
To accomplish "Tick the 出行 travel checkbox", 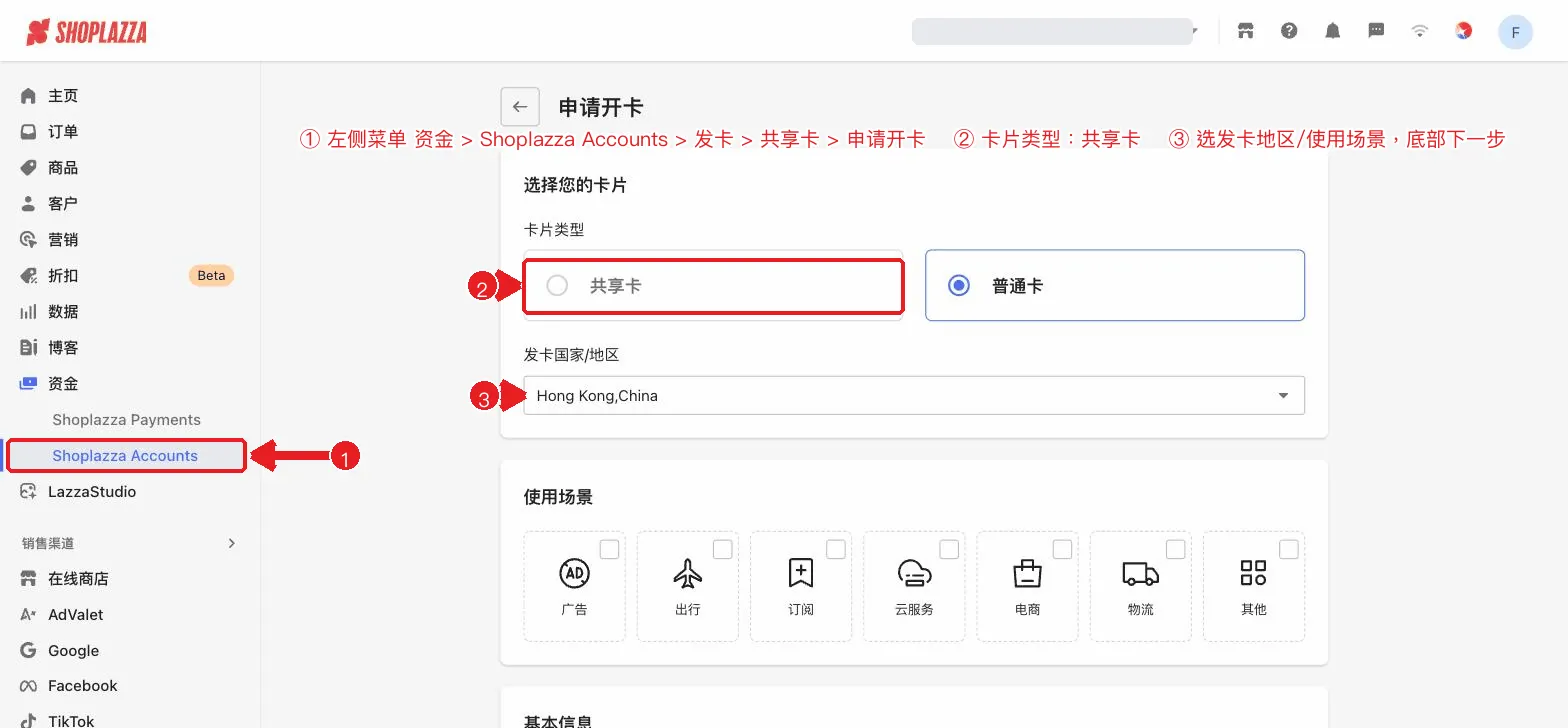I will 722,549.
